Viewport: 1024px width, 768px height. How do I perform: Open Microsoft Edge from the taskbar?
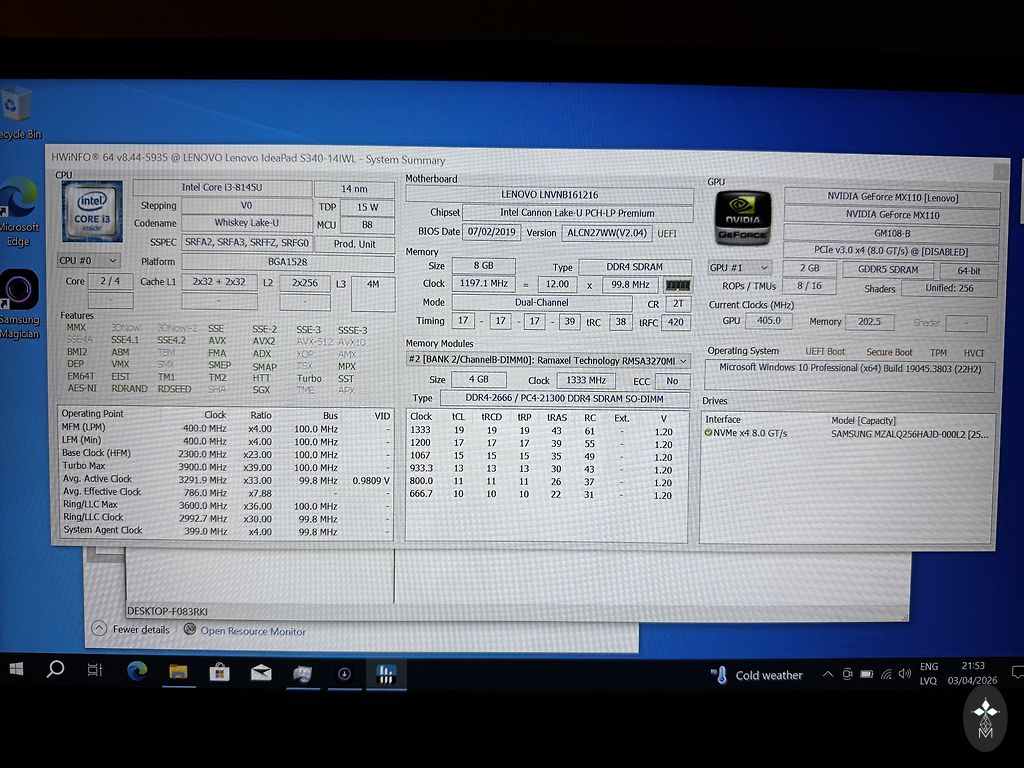(x=137, y=672)
